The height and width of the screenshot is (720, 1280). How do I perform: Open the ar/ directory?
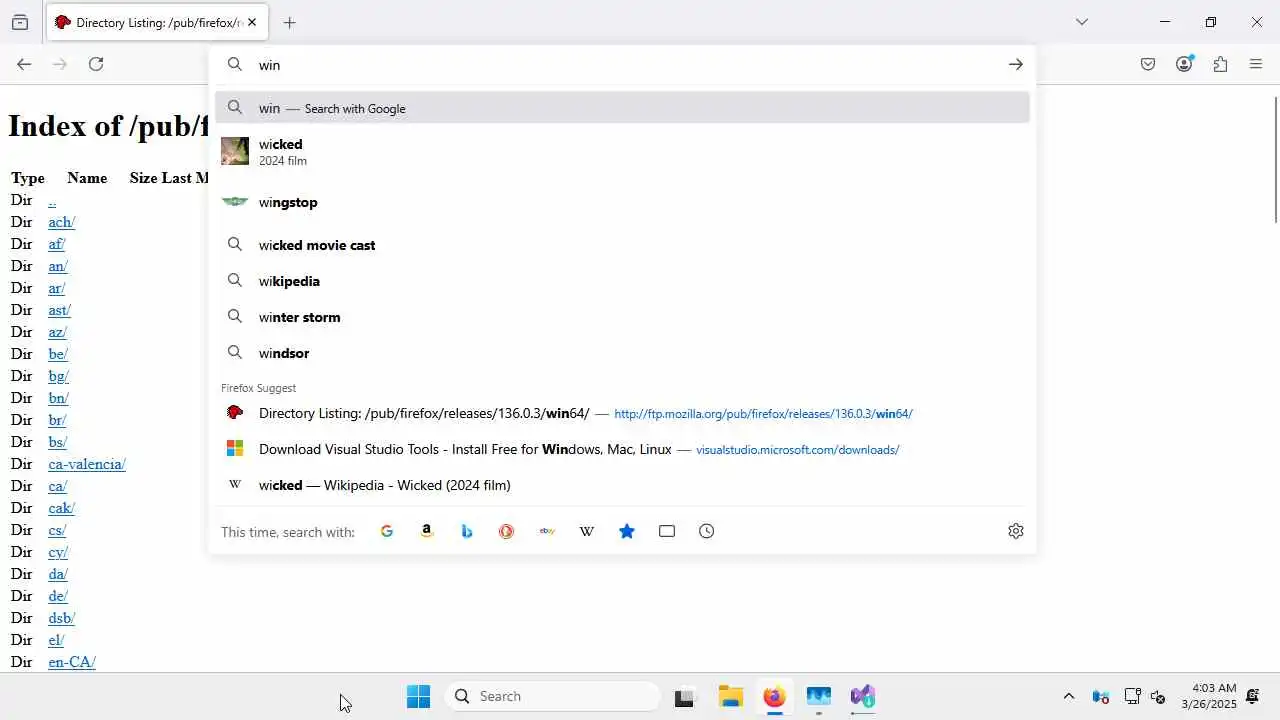click(57, 288)
